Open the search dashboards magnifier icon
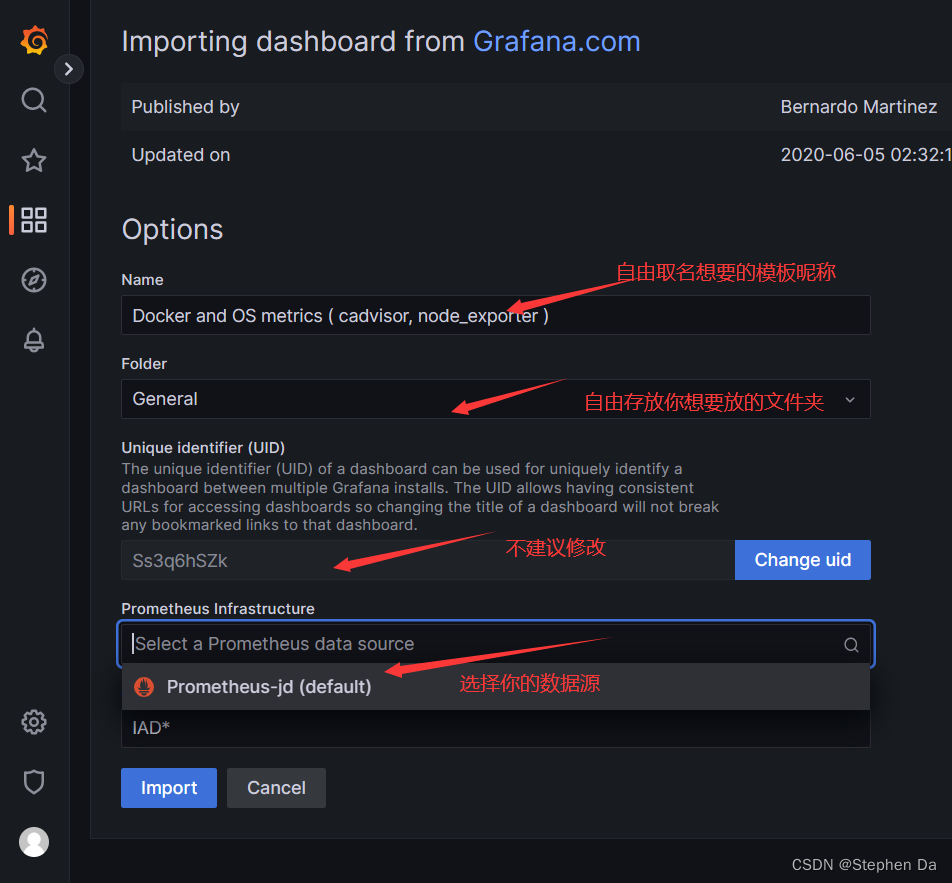 [34, 100]
